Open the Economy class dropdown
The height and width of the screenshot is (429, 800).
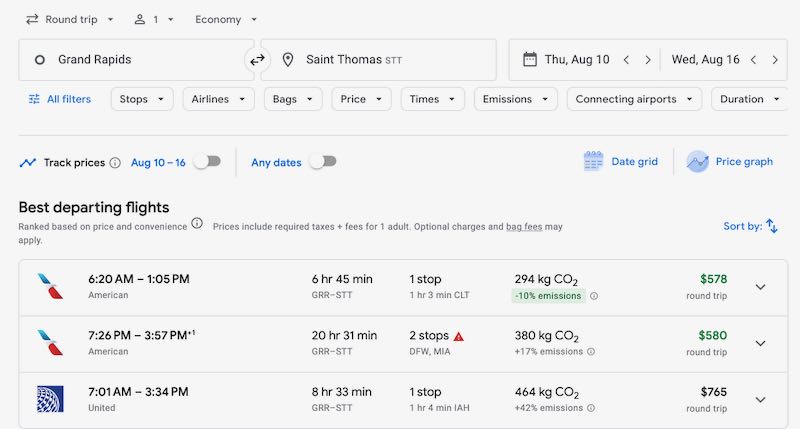226,19
